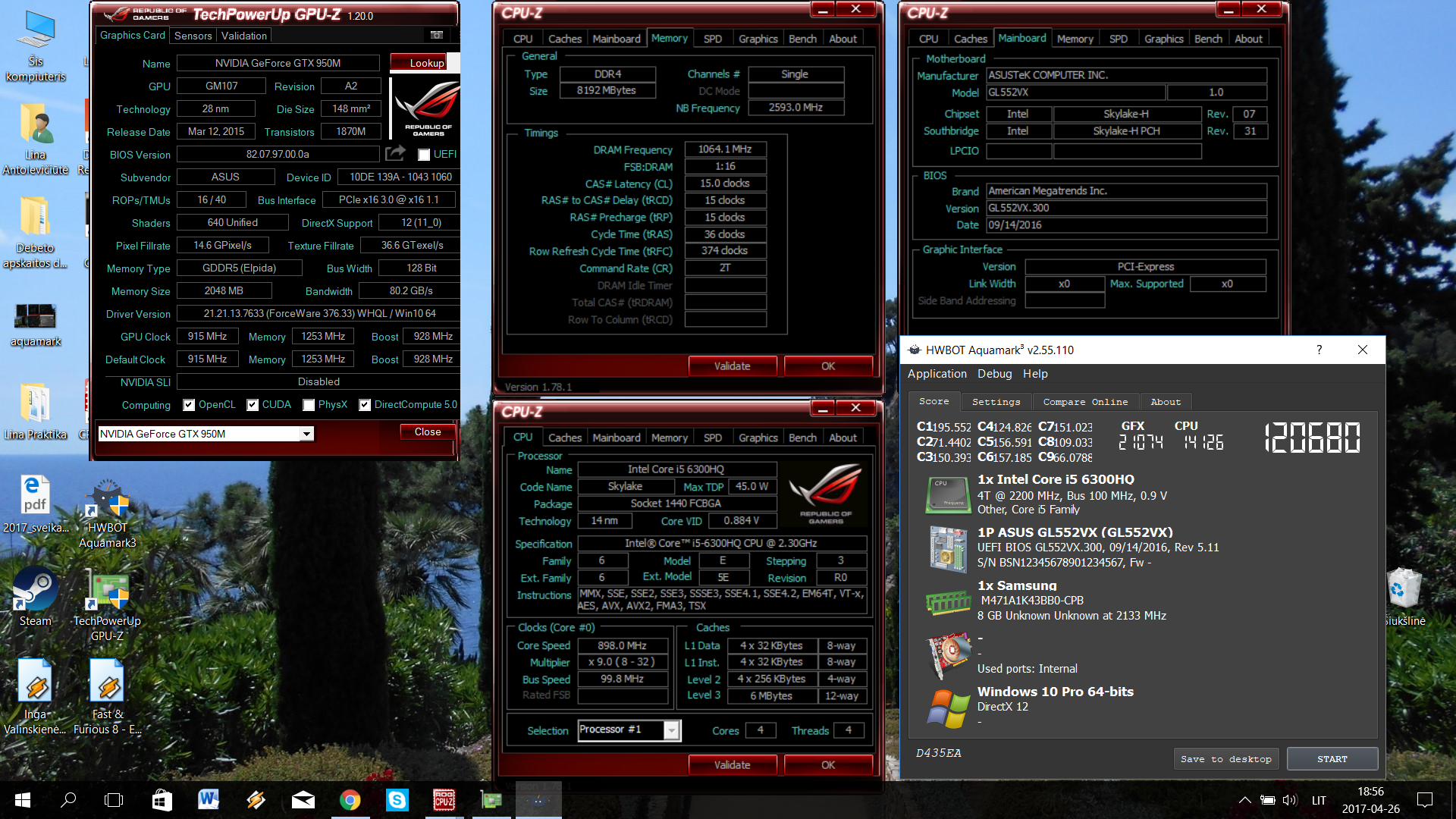The image size is (1456, 819).
Task: Show hidden system tray icons chevron
Action: (1244, 800)
